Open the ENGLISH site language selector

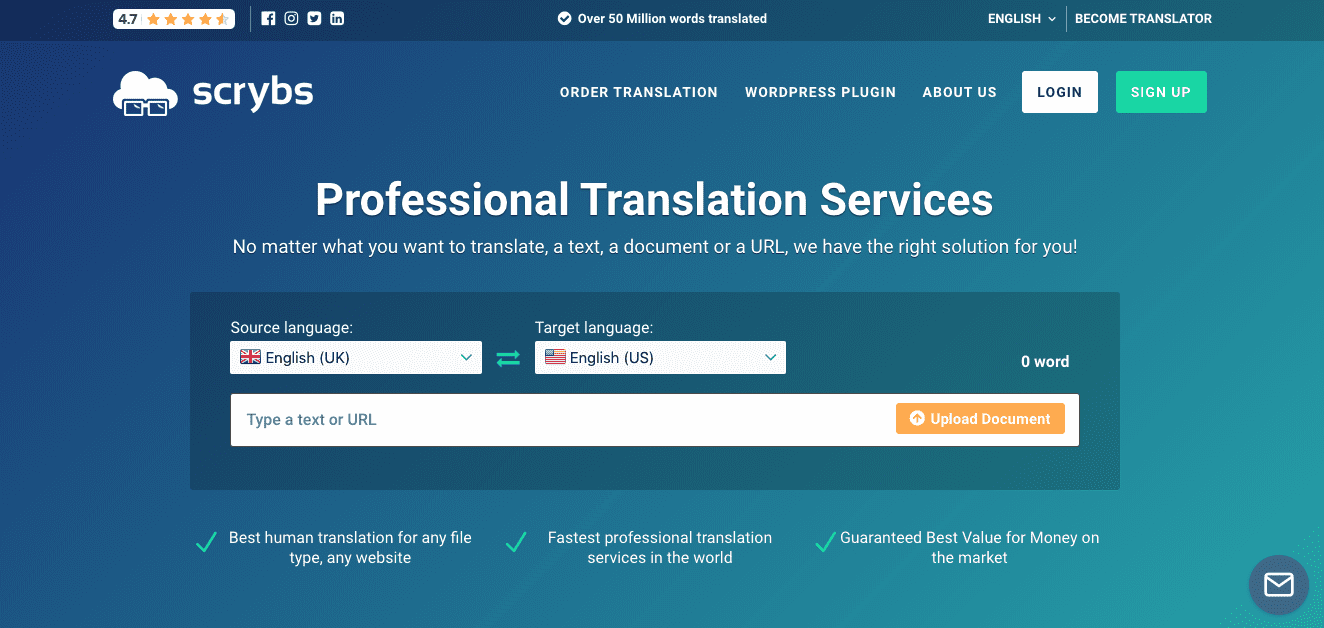1021,19
